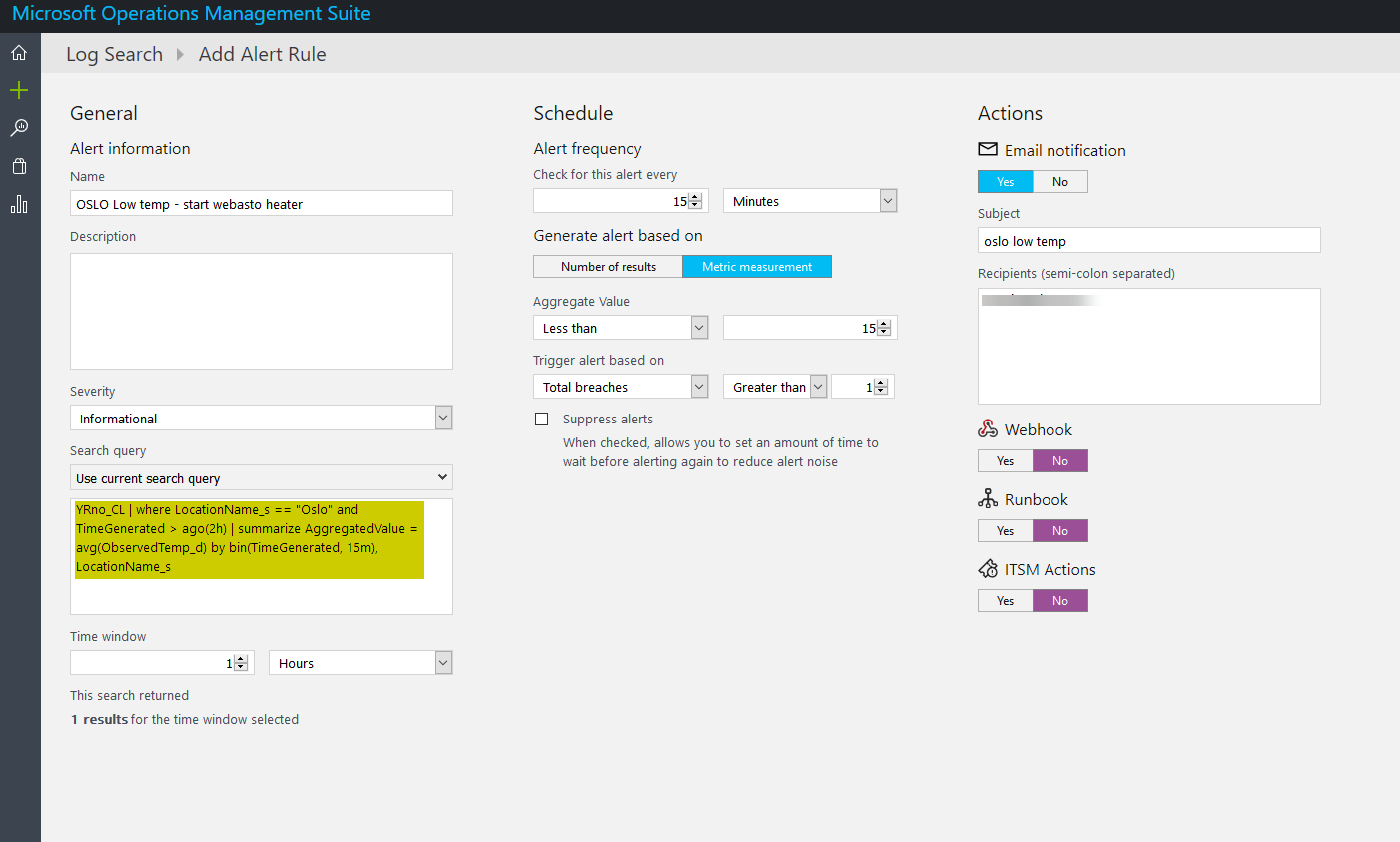Viewport: 1400px width, 842px height.
Task: Set Email notification to Yes
Action: tap(1006, 181)
